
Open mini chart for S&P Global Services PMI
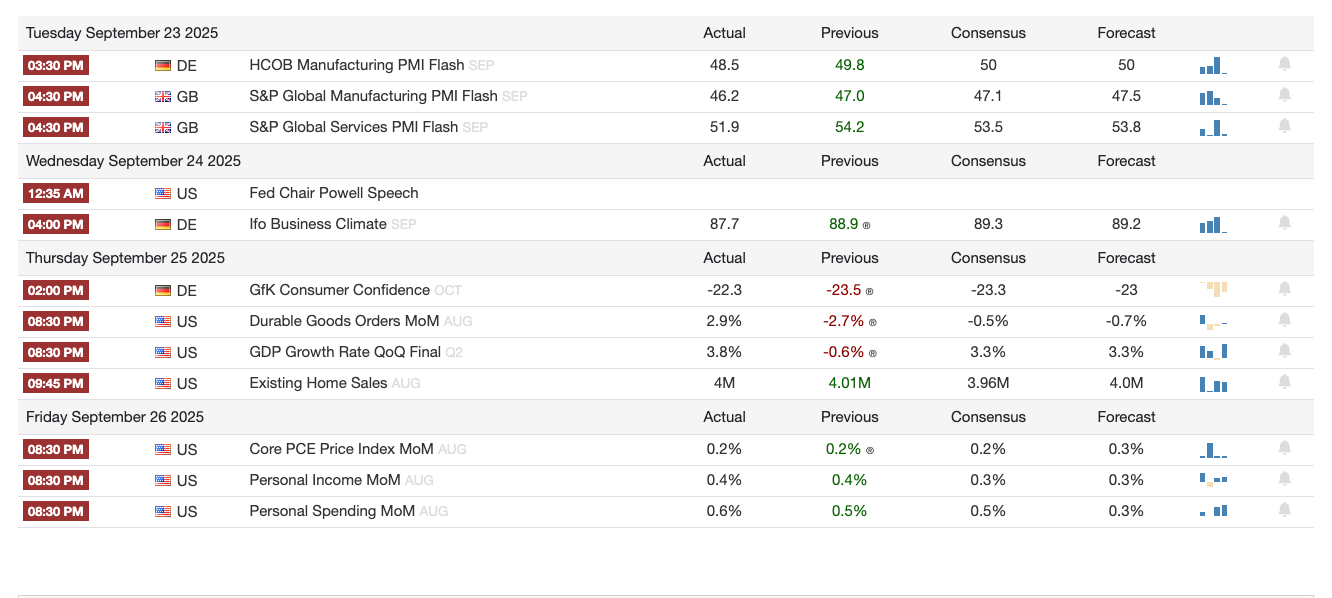tap(1213, 128)
